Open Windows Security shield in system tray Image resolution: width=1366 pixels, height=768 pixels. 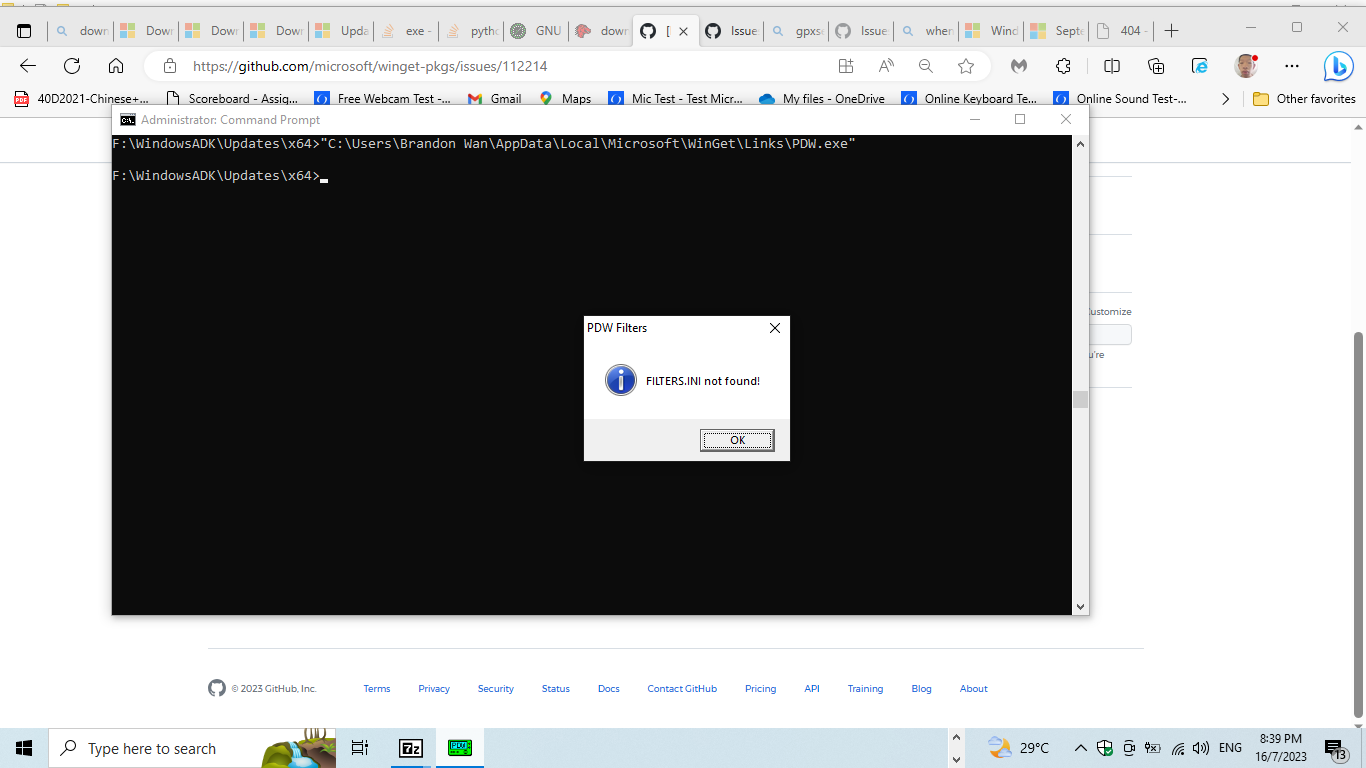click(1105, 748)
